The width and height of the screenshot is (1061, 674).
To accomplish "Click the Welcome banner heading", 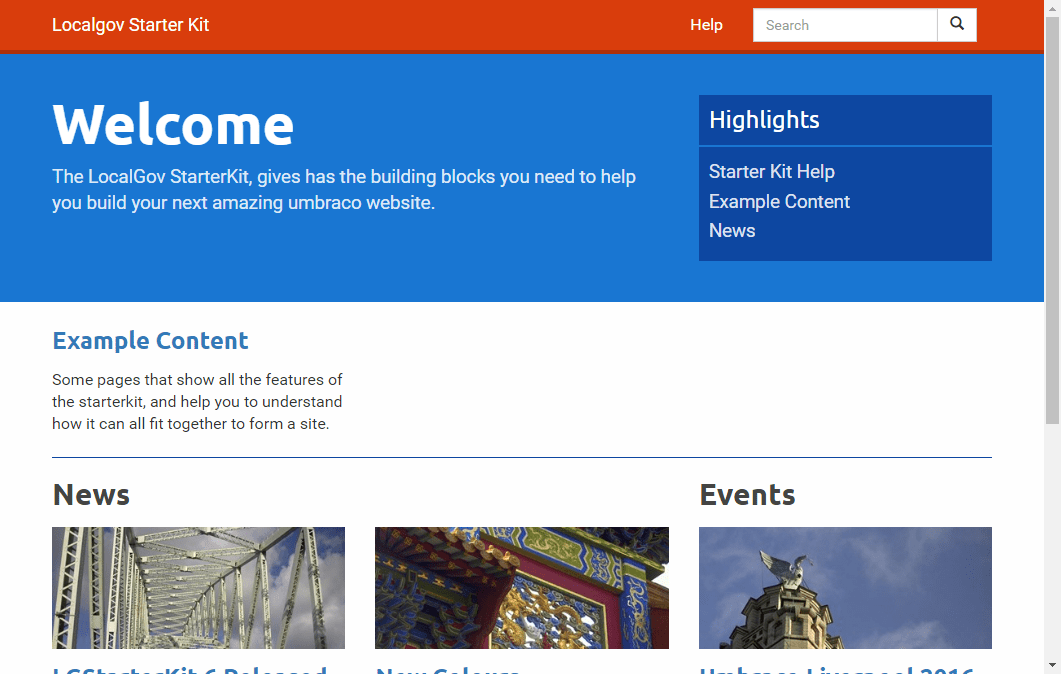I will [173, 125].
